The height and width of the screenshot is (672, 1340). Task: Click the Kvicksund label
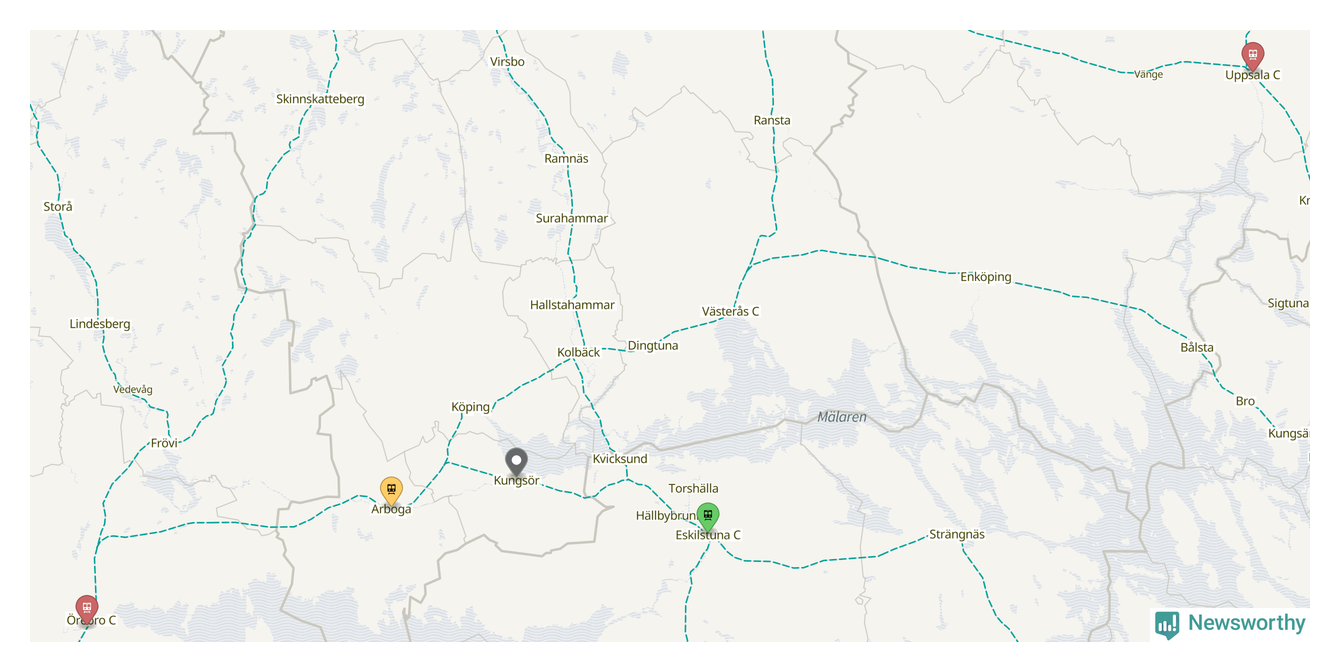pyautogui.click(x=620, y=459)
